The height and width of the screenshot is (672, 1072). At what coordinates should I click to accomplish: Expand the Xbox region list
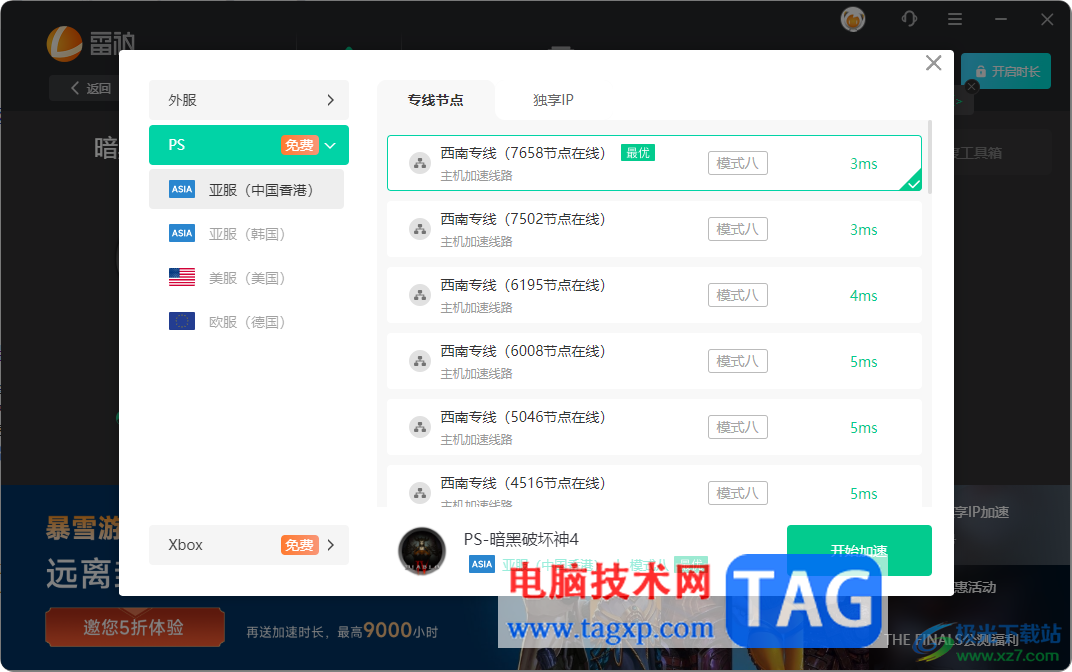[249, 545]
